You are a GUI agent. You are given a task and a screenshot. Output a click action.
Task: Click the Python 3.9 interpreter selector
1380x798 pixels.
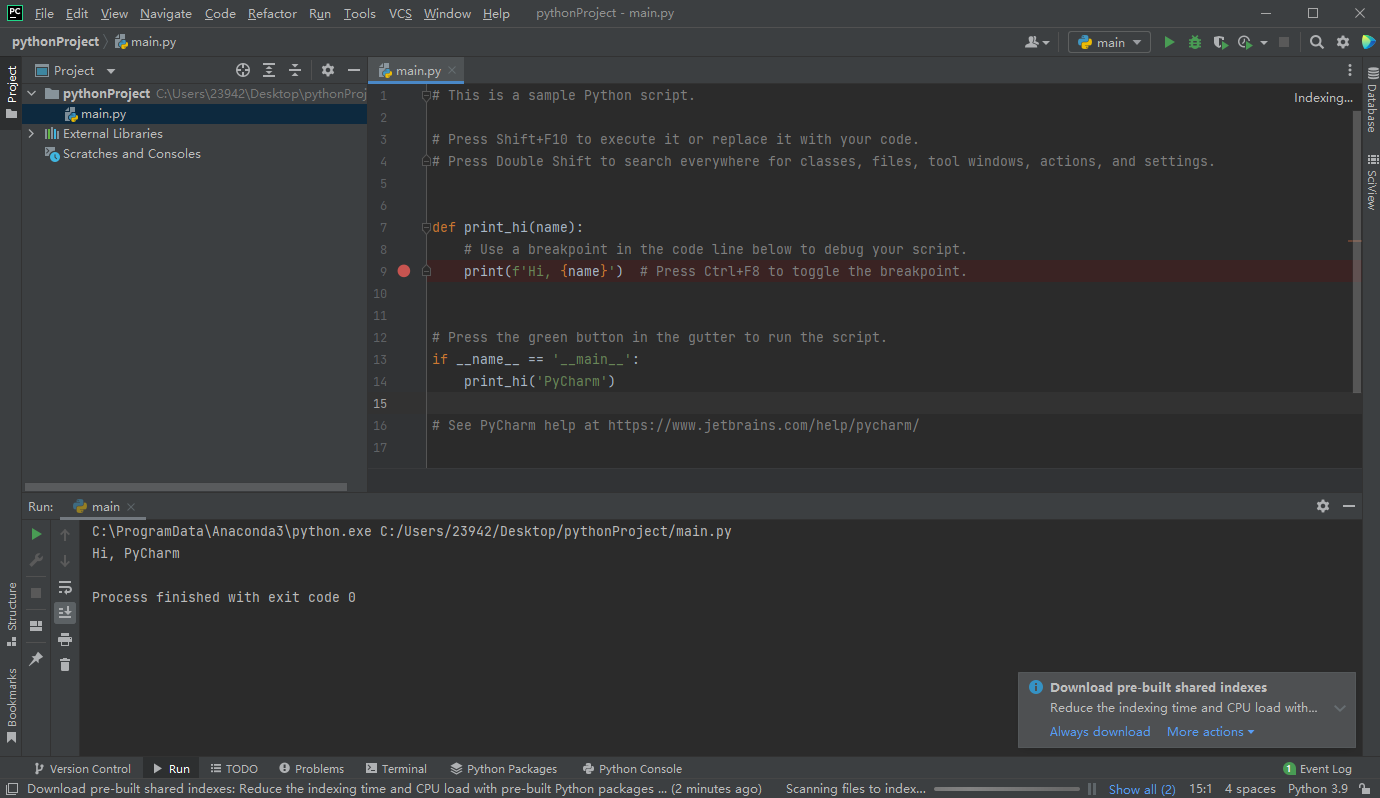1317,789
